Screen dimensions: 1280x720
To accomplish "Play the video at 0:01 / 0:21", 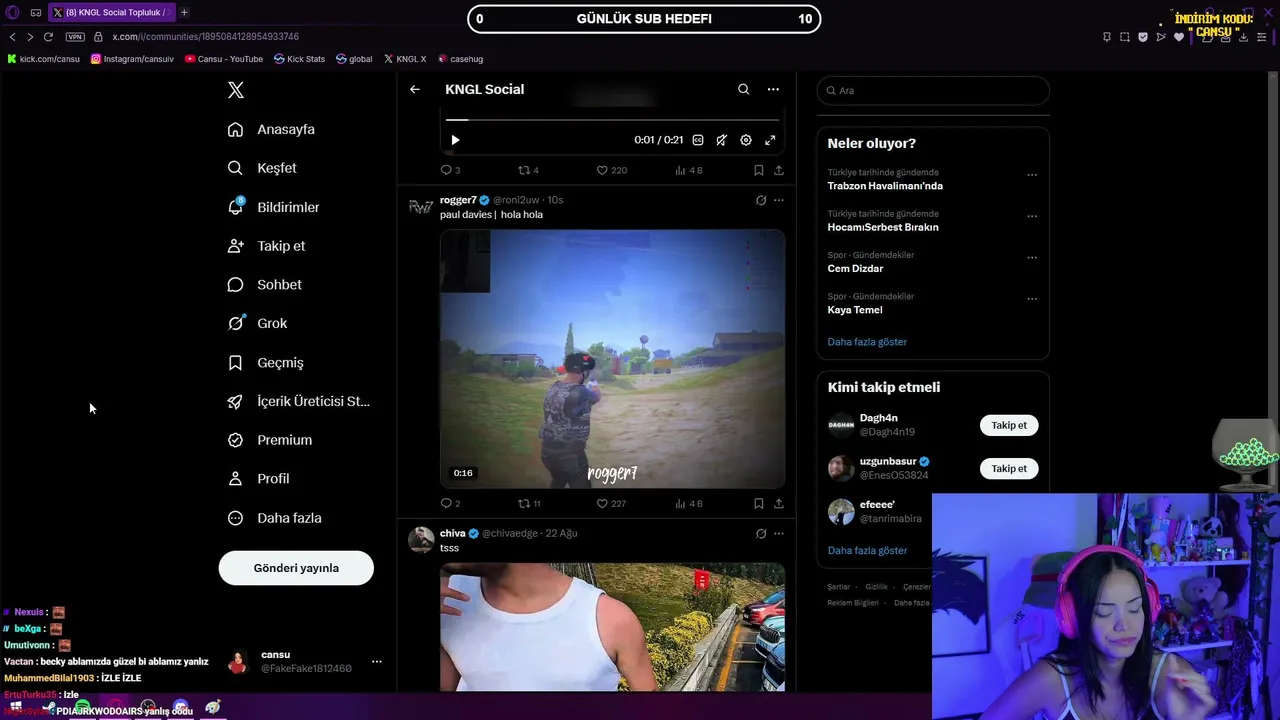I will (455, 140).
